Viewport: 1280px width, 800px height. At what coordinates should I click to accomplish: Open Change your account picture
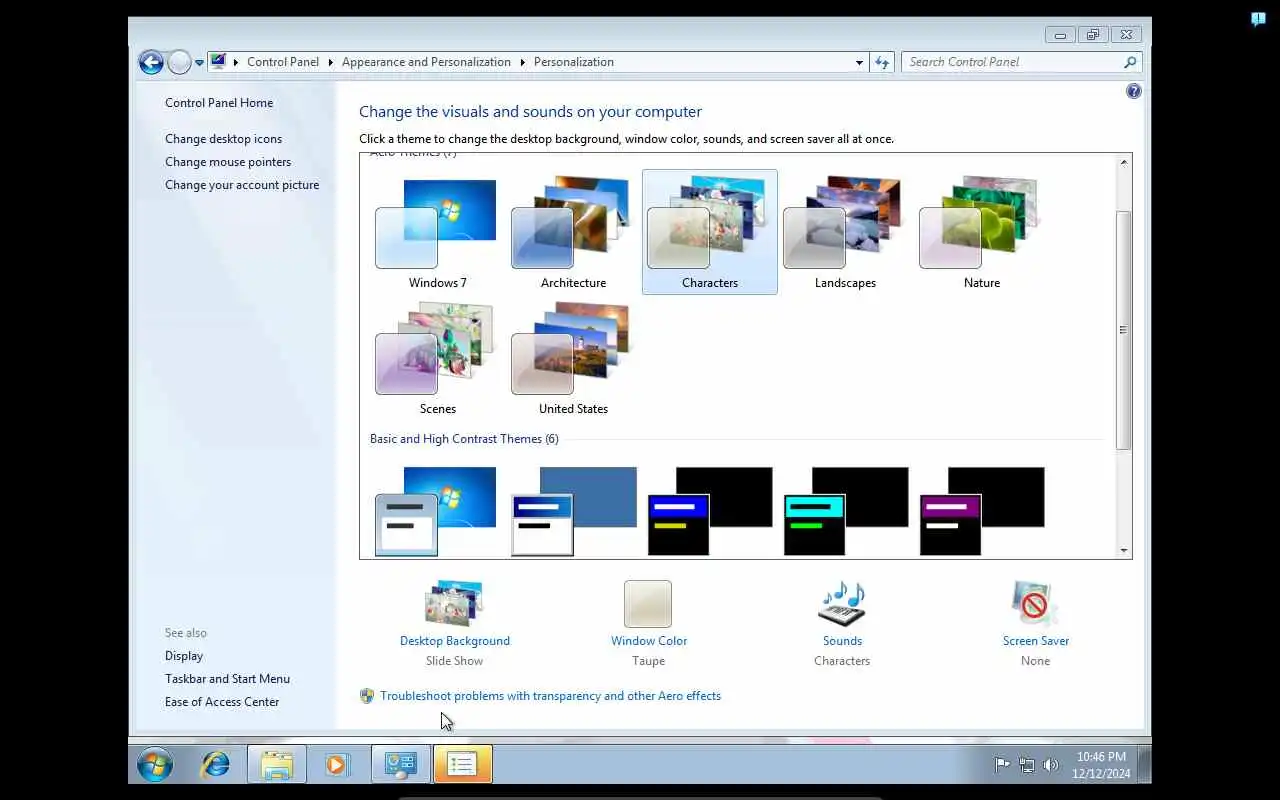pyautogui.click(x=242, y=185)
